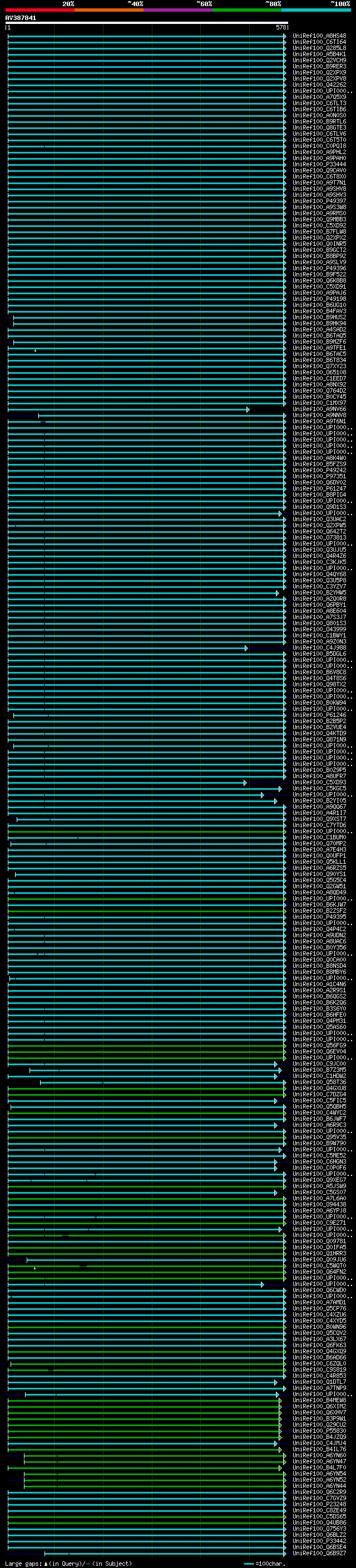This screenshot has height=1568, width=356.
Task: Select the query name AV387841
Action: (21, 18)
